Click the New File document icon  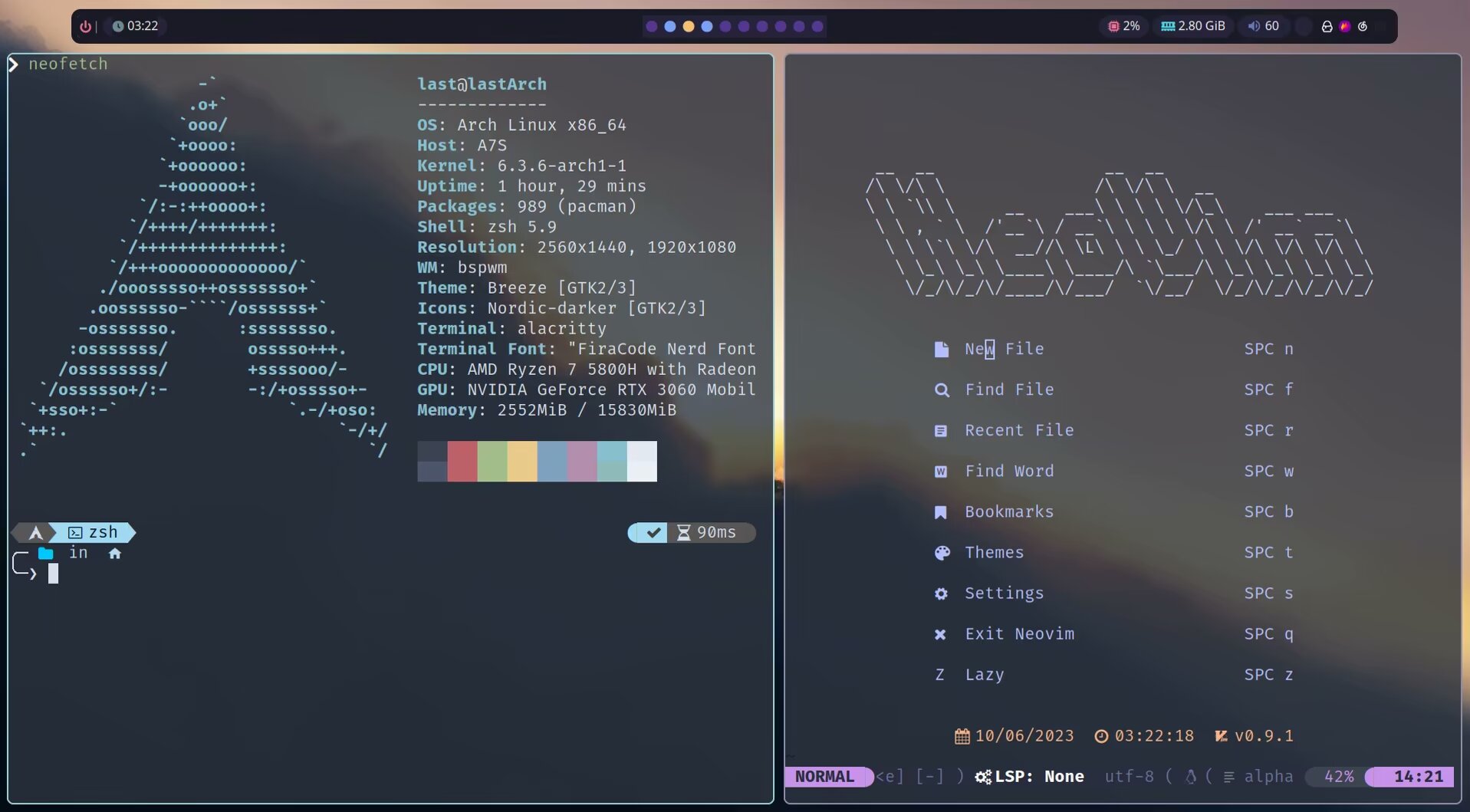(x=941, y=349)
